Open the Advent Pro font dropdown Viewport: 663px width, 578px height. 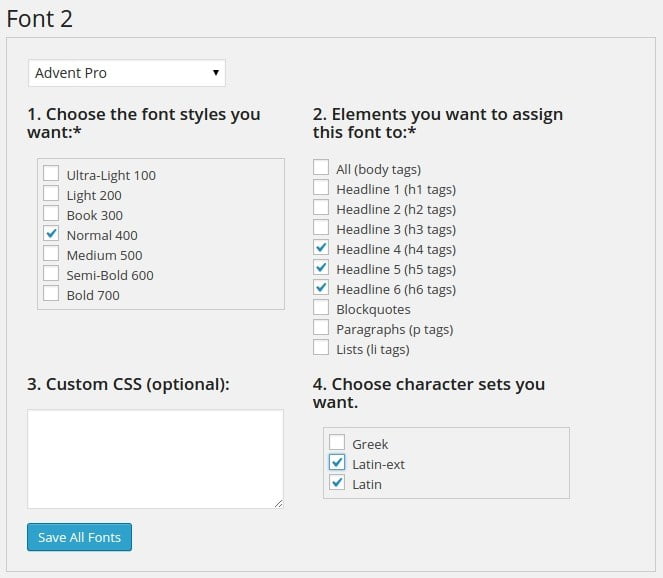point(126,73)
